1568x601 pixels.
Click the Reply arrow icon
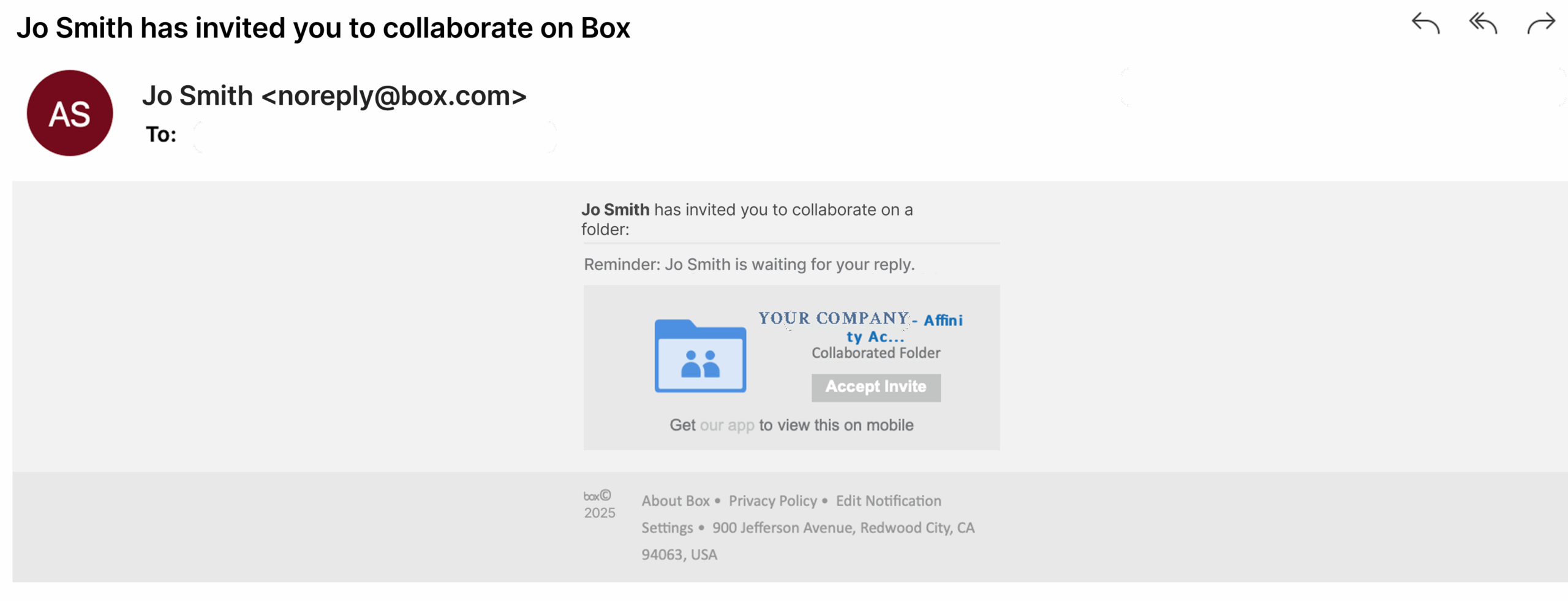tap(1425, 24)
